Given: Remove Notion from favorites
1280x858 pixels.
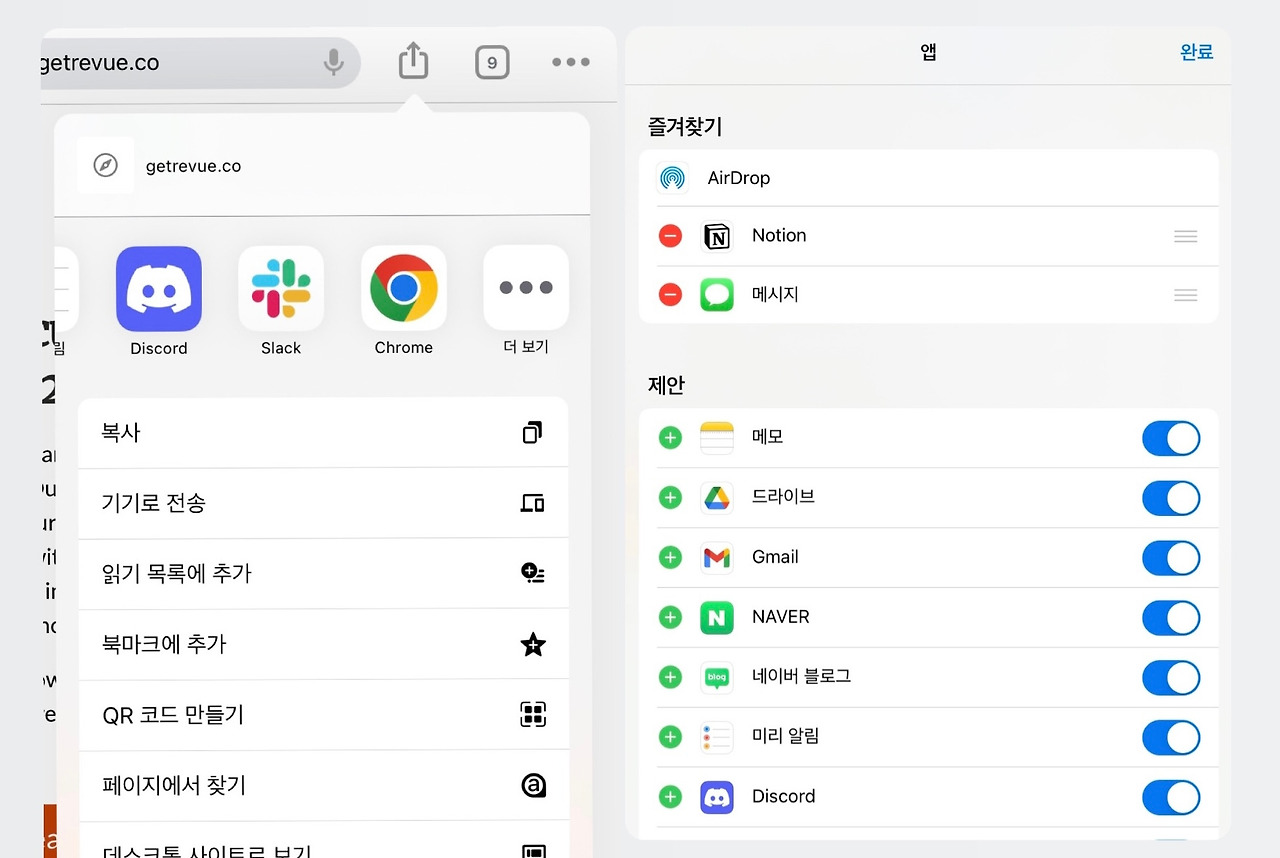Looking at the screenshot, I should coord(670,236).
